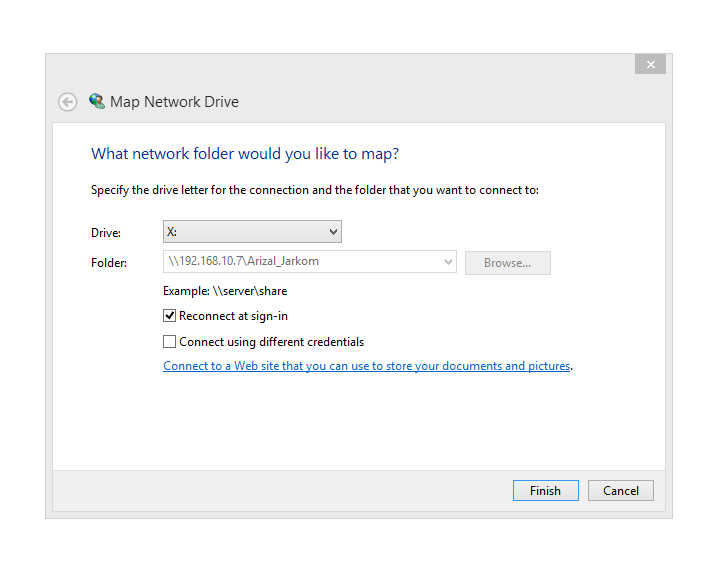Click the Folder path input field
Image resolution: width=709 pixels, height=561 pixels.
click(x=310, y=262)
